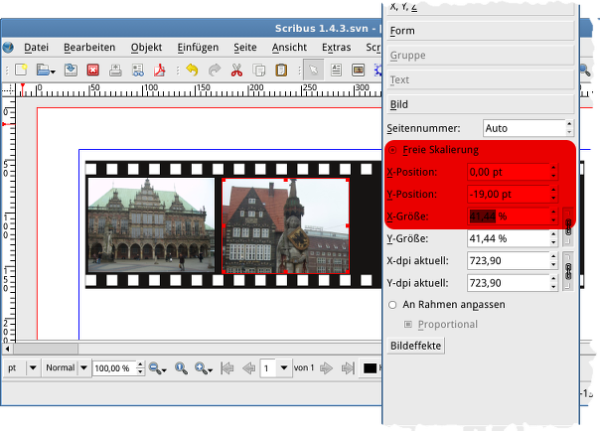Click the Undo arrow icon
The height and width of the screenshot is (431, 600).
coord(191,70)
